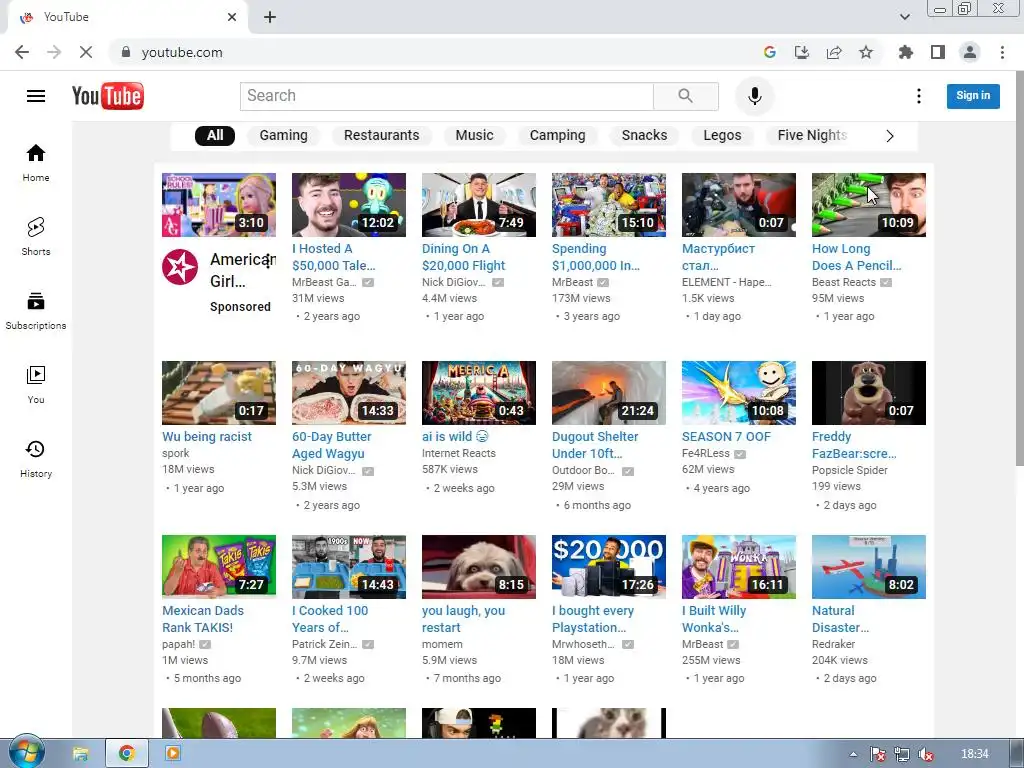The width and height of the screenshot is (1024, 768).
Task: Click the search magnifier button
Action: click(686, 96)
